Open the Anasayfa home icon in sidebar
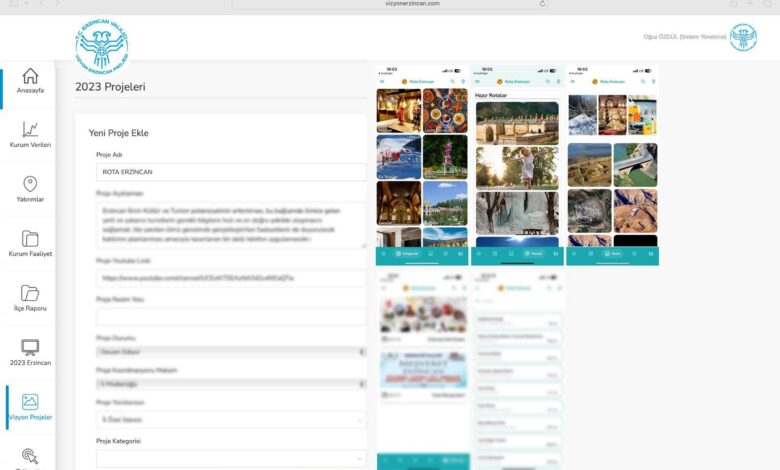Screen dimensions: 780x470 (x=30, y=77)
